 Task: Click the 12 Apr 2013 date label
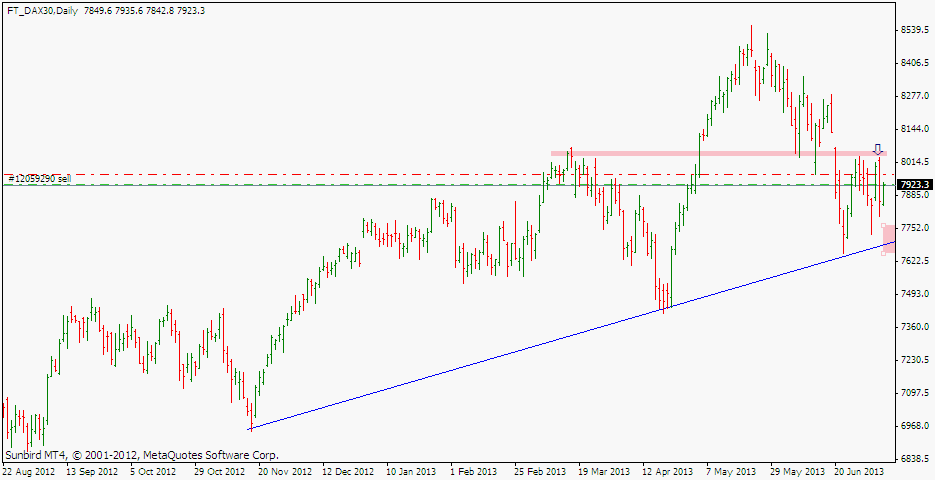tap(667, 470)
